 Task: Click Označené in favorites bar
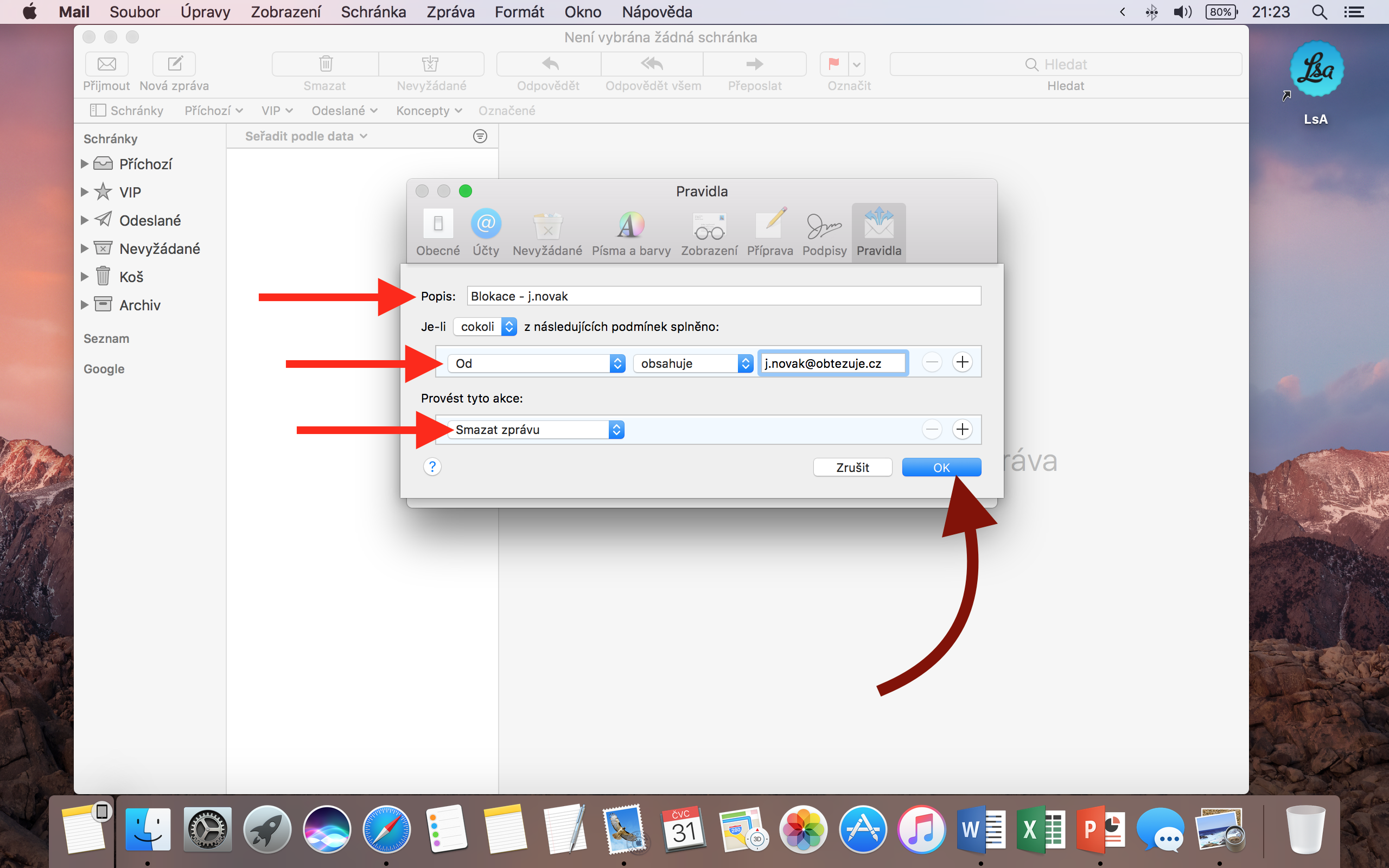coord(507,110)
